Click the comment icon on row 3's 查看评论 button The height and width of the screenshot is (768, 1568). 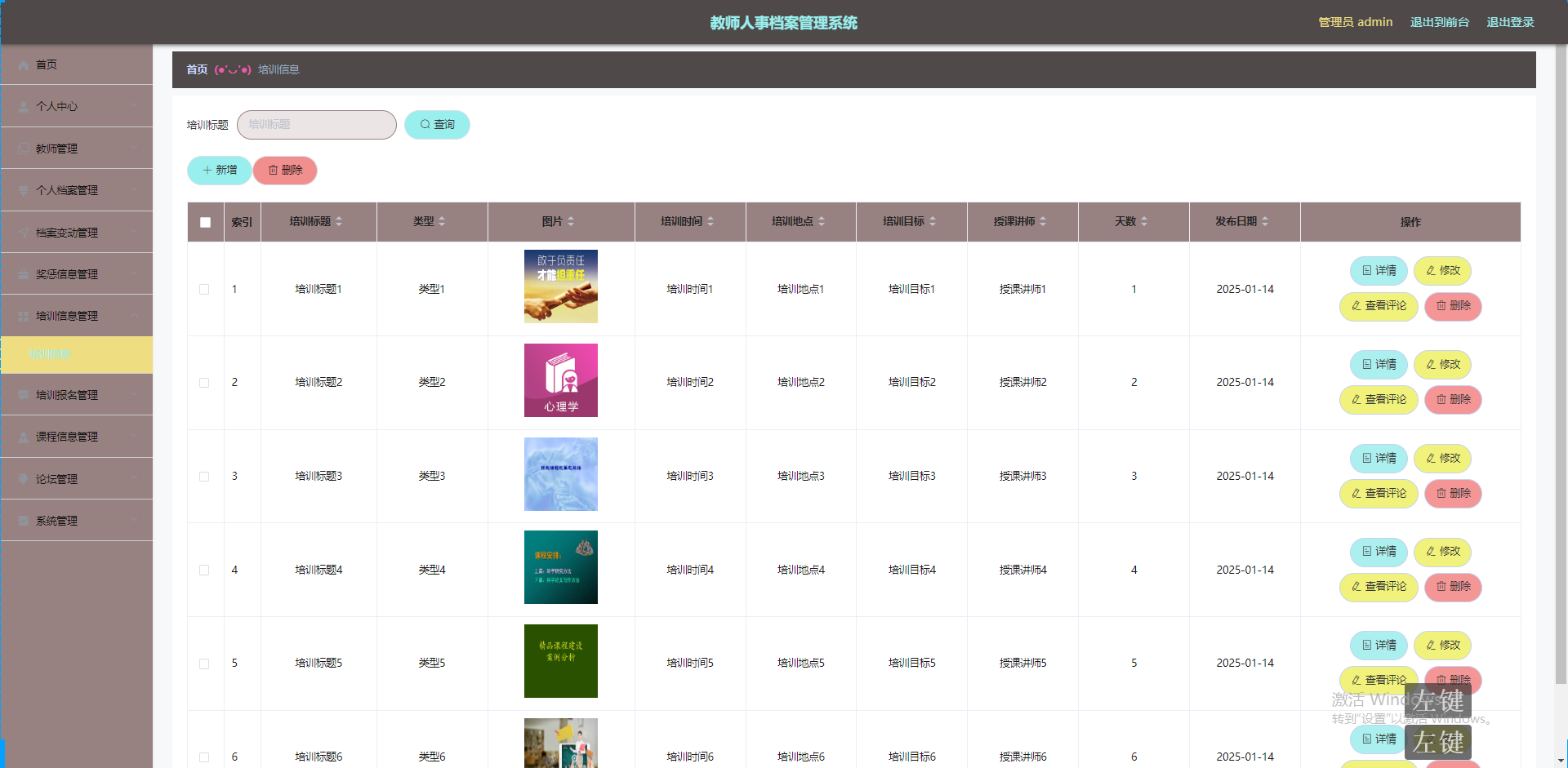pos(1355,494)
